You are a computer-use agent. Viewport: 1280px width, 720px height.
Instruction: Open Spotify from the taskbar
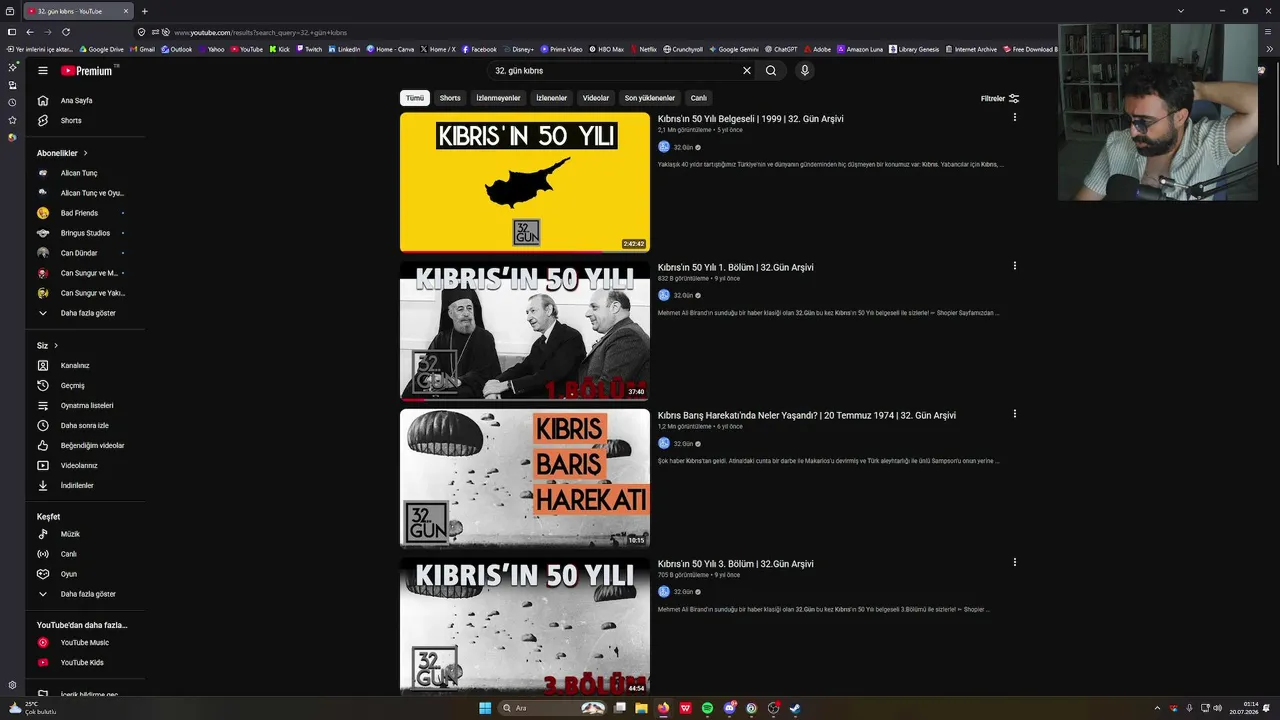[x=707, y=708]
